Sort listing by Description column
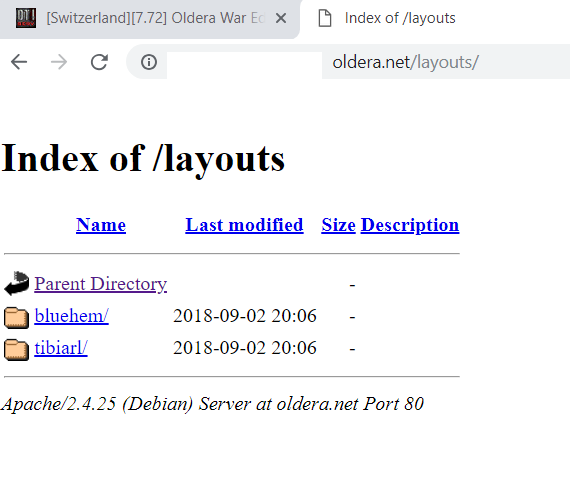 [410, 225]
